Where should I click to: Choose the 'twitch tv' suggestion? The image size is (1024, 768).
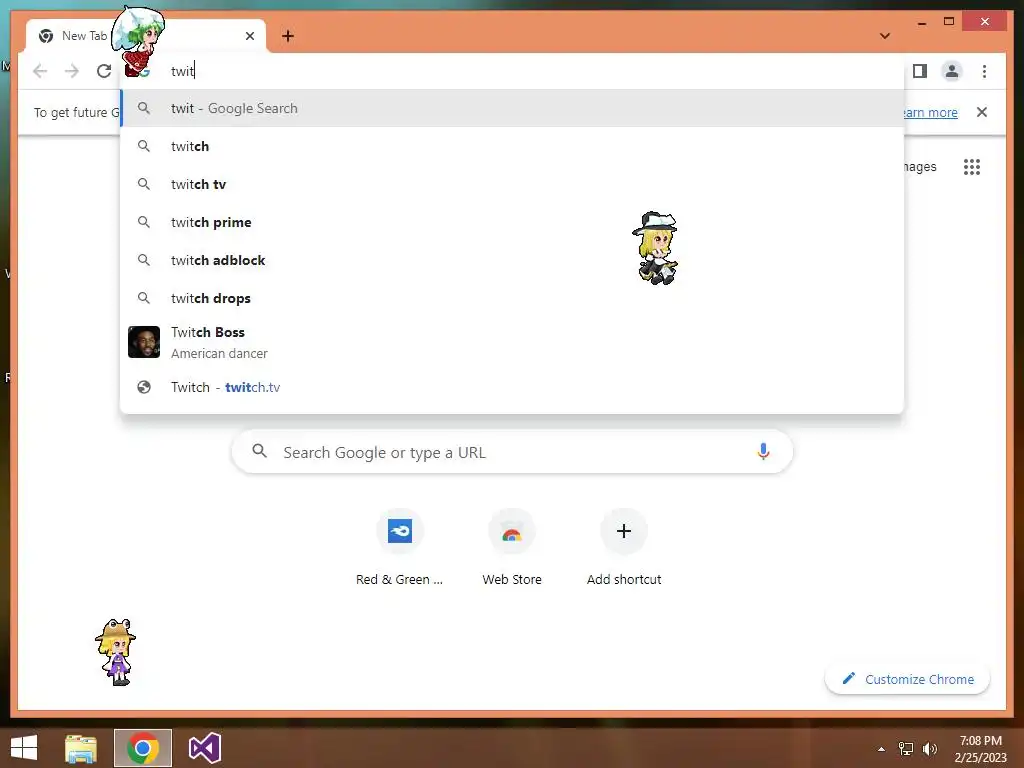tap(512, 184)
